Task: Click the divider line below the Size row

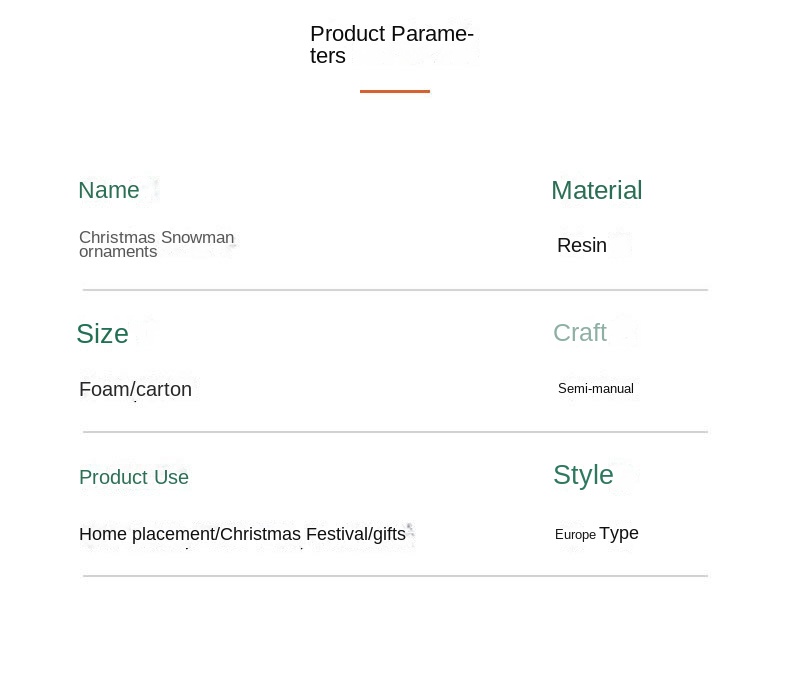Action: coord(395,432)
